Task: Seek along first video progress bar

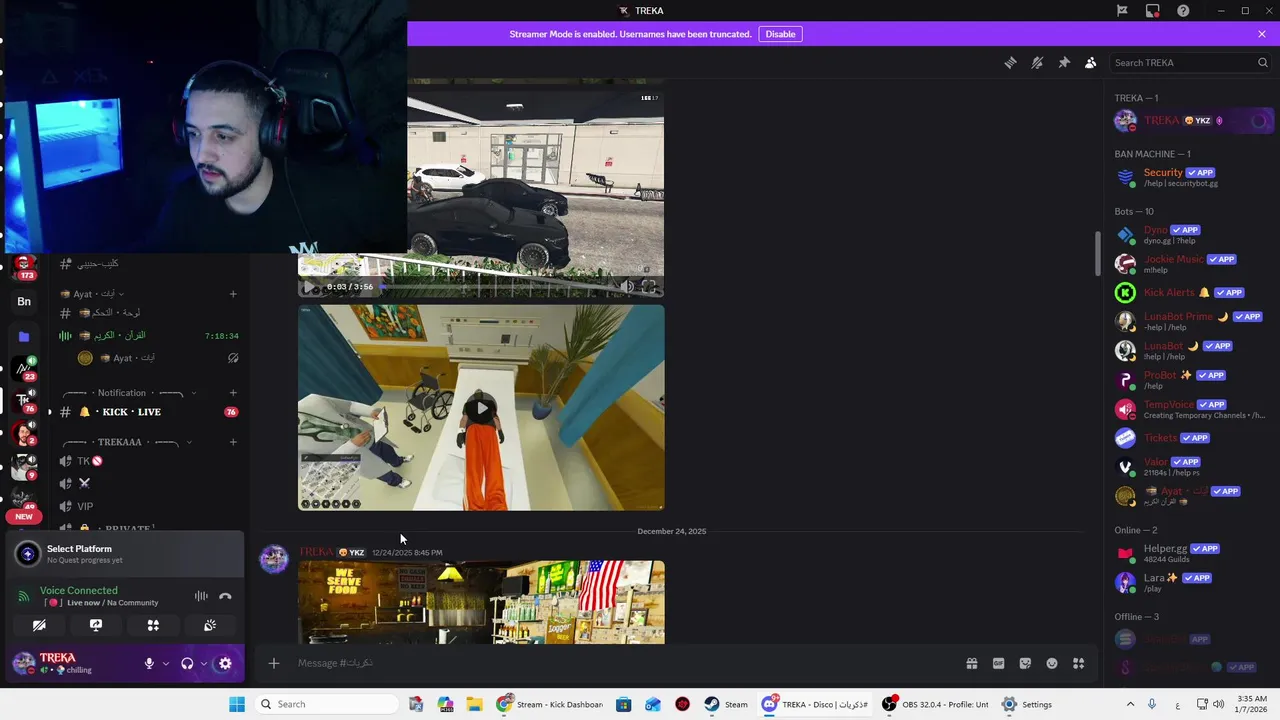Action: point(496,287)
